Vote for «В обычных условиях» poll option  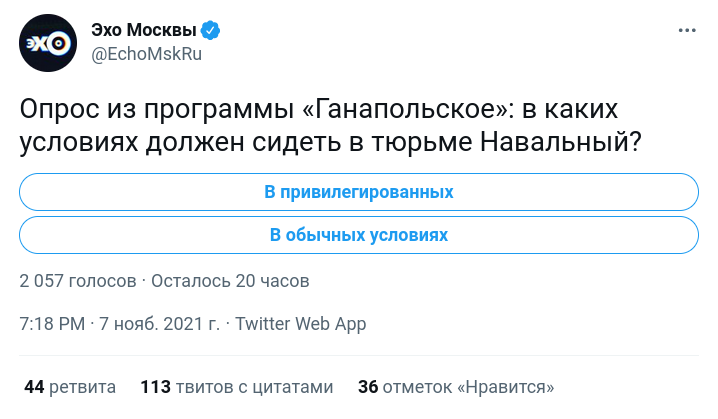(x=359, y=235)
